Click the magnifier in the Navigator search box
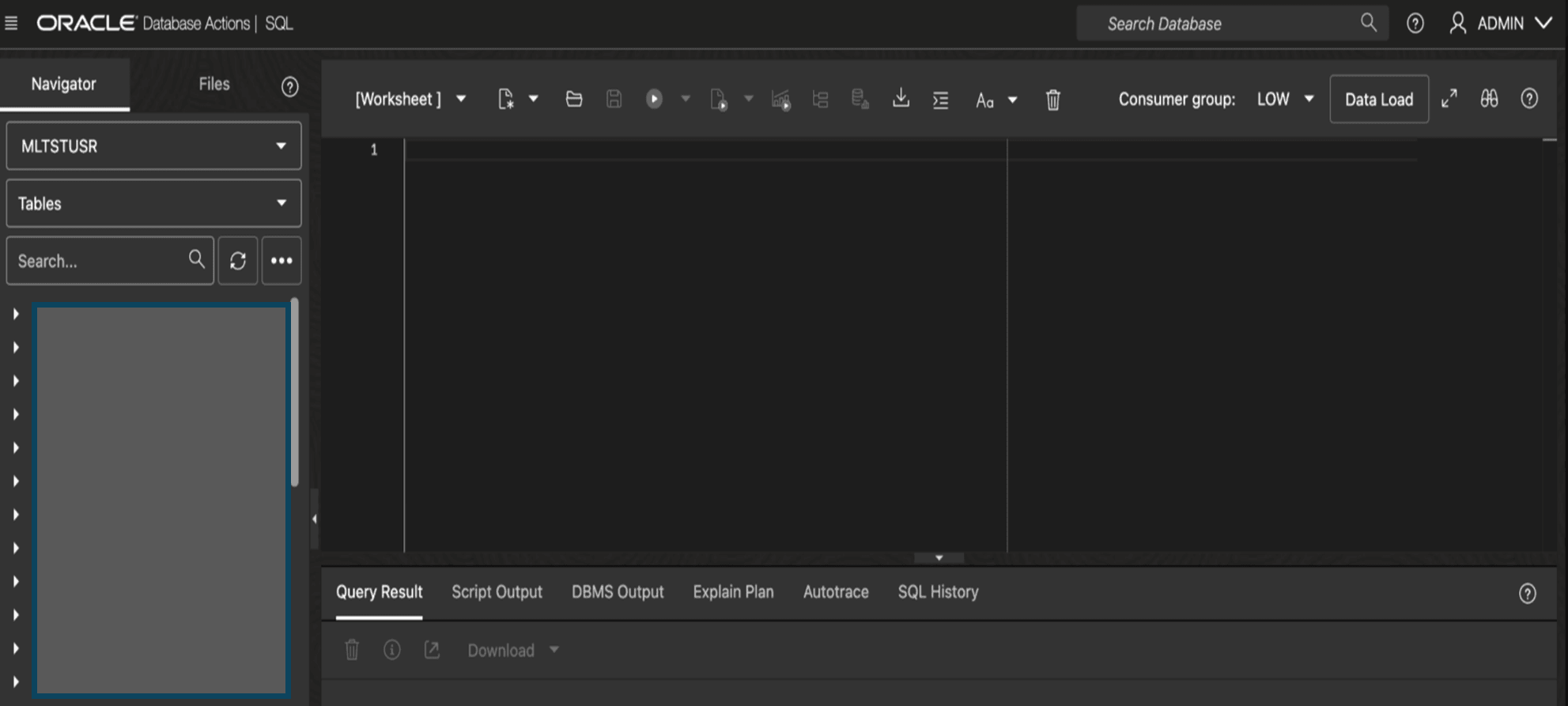Screen dimensions: 1568x706 (x=196, y=259)
